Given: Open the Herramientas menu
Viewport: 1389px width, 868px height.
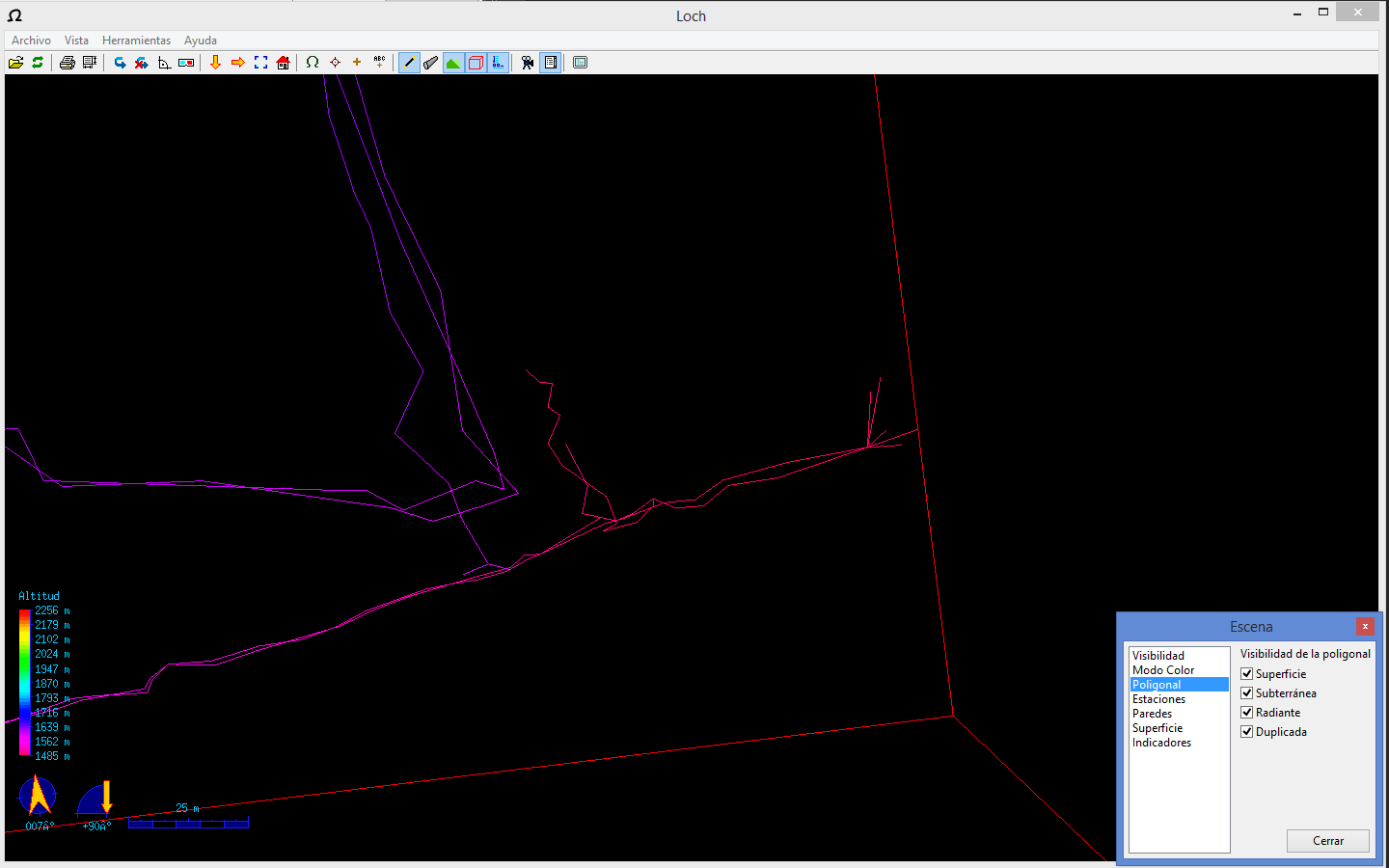Looking at the screenshot, I should [136, 41].
